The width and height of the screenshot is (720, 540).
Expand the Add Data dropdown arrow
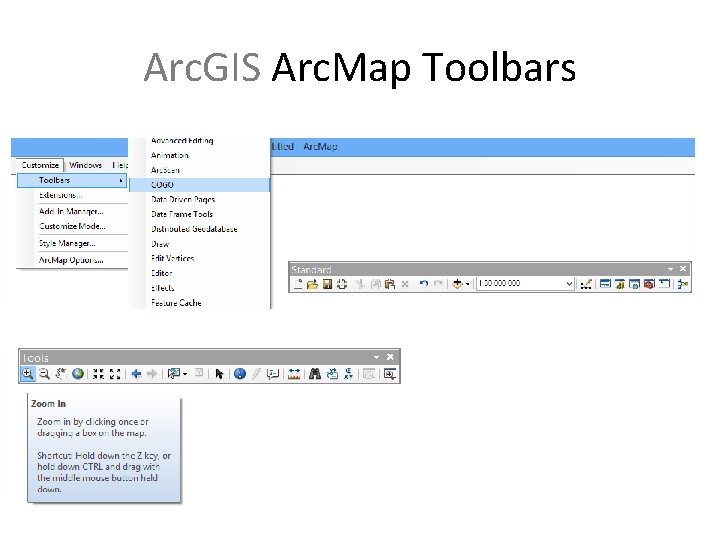(x=467, y=284)
